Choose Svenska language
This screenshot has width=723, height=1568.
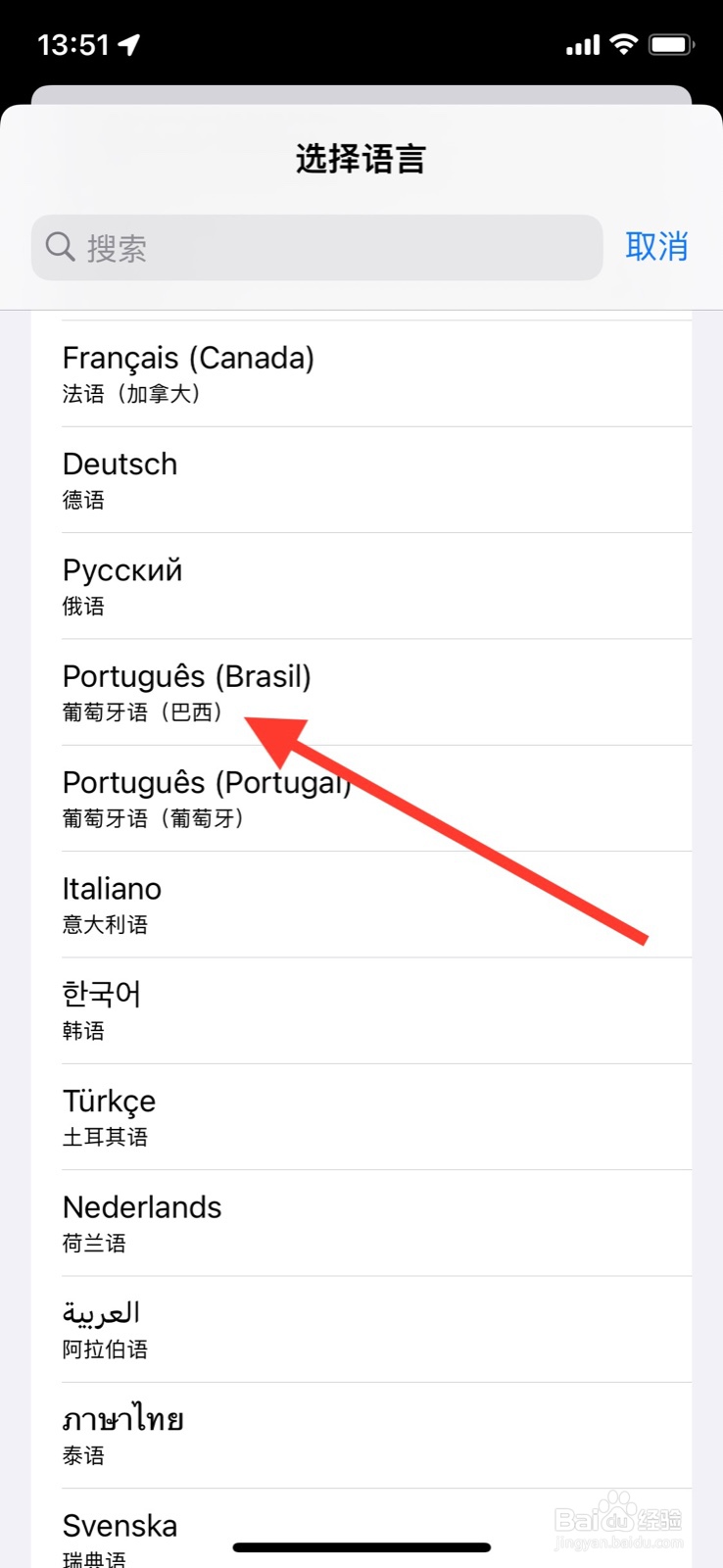361,1529
